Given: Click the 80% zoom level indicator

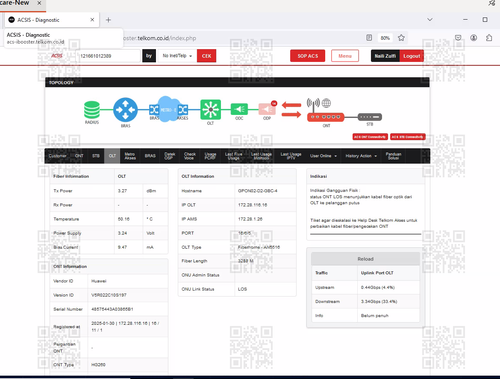Looking at the screenshot, I should click(385, 38).
